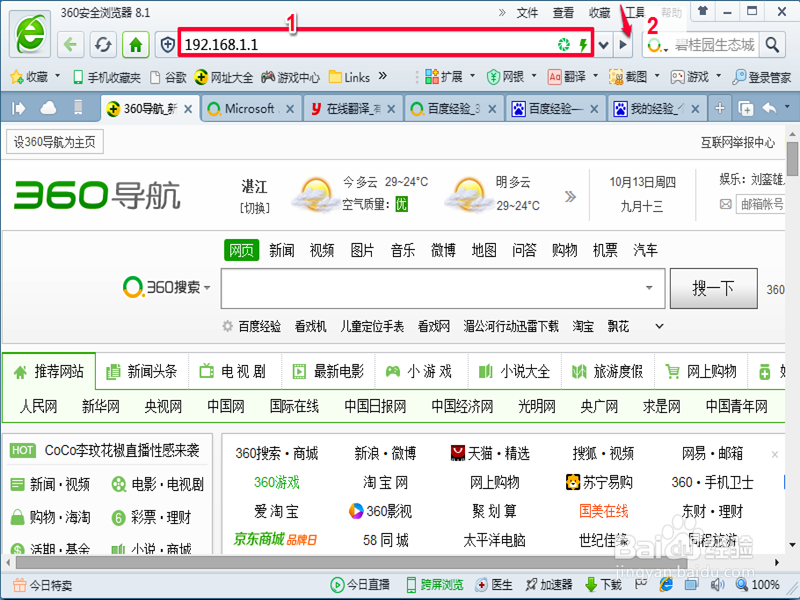Viewport: 800px width, 600px height.
Task: Click the cloud icon in tab bar
Action: 48,108
